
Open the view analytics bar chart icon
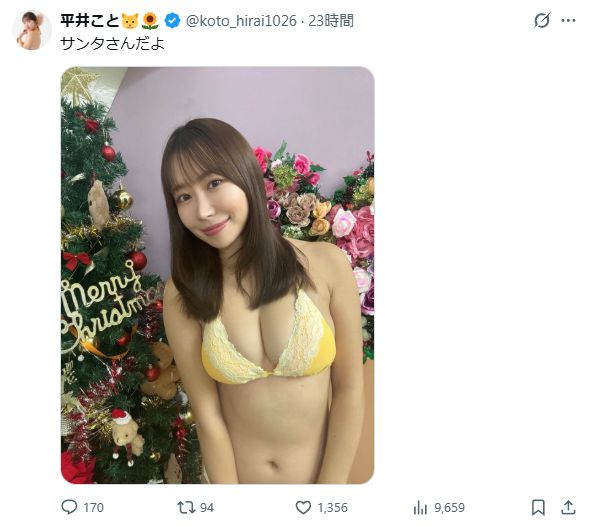[420, 507]
